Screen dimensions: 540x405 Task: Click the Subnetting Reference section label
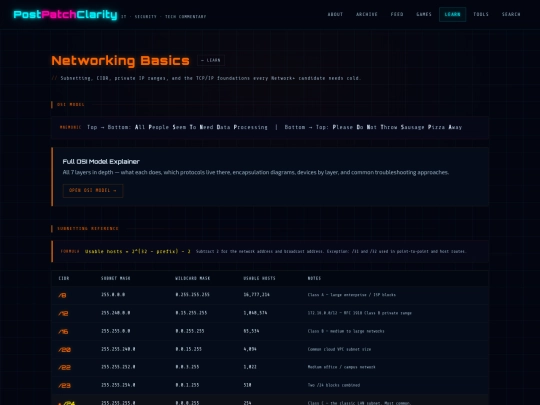87,228
